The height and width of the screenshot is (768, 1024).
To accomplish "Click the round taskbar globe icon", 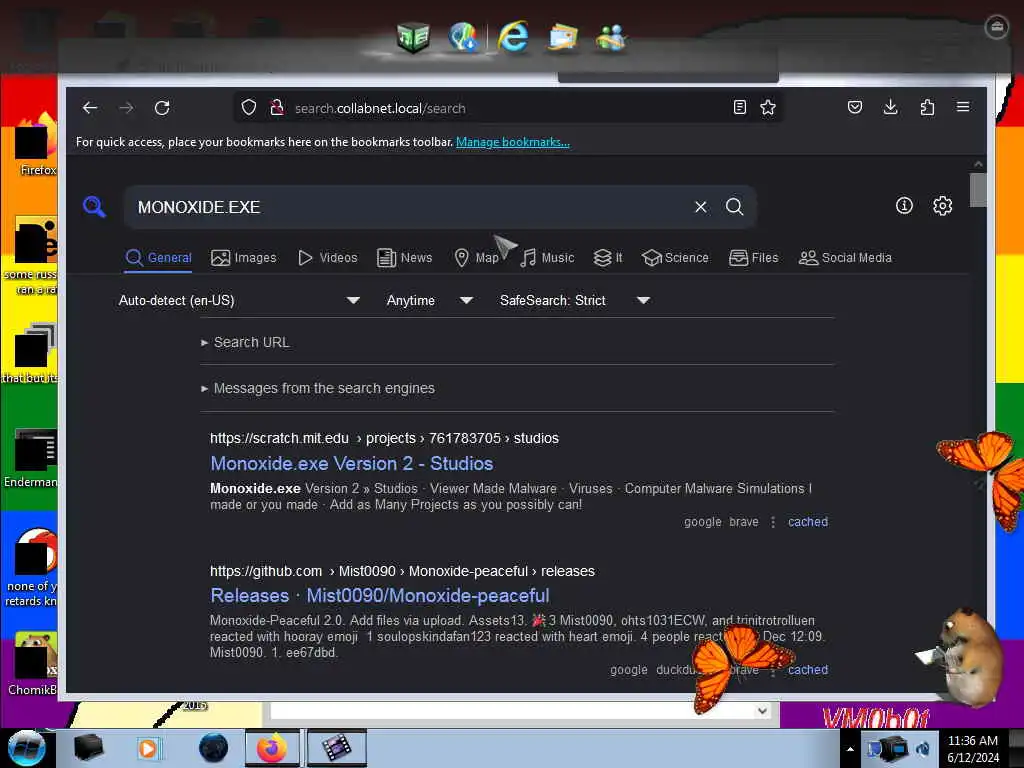I will click(213, 748).
